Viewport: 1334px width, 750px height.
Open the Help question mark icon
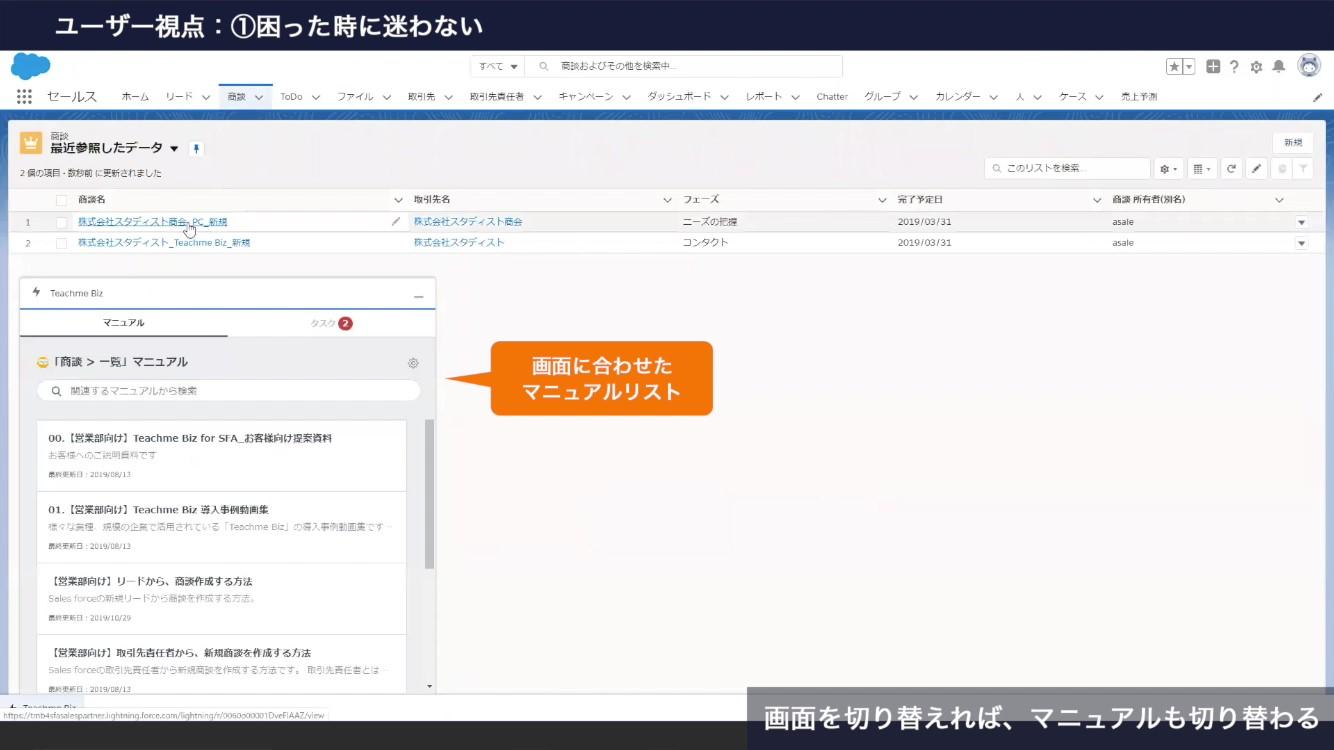1234,67
